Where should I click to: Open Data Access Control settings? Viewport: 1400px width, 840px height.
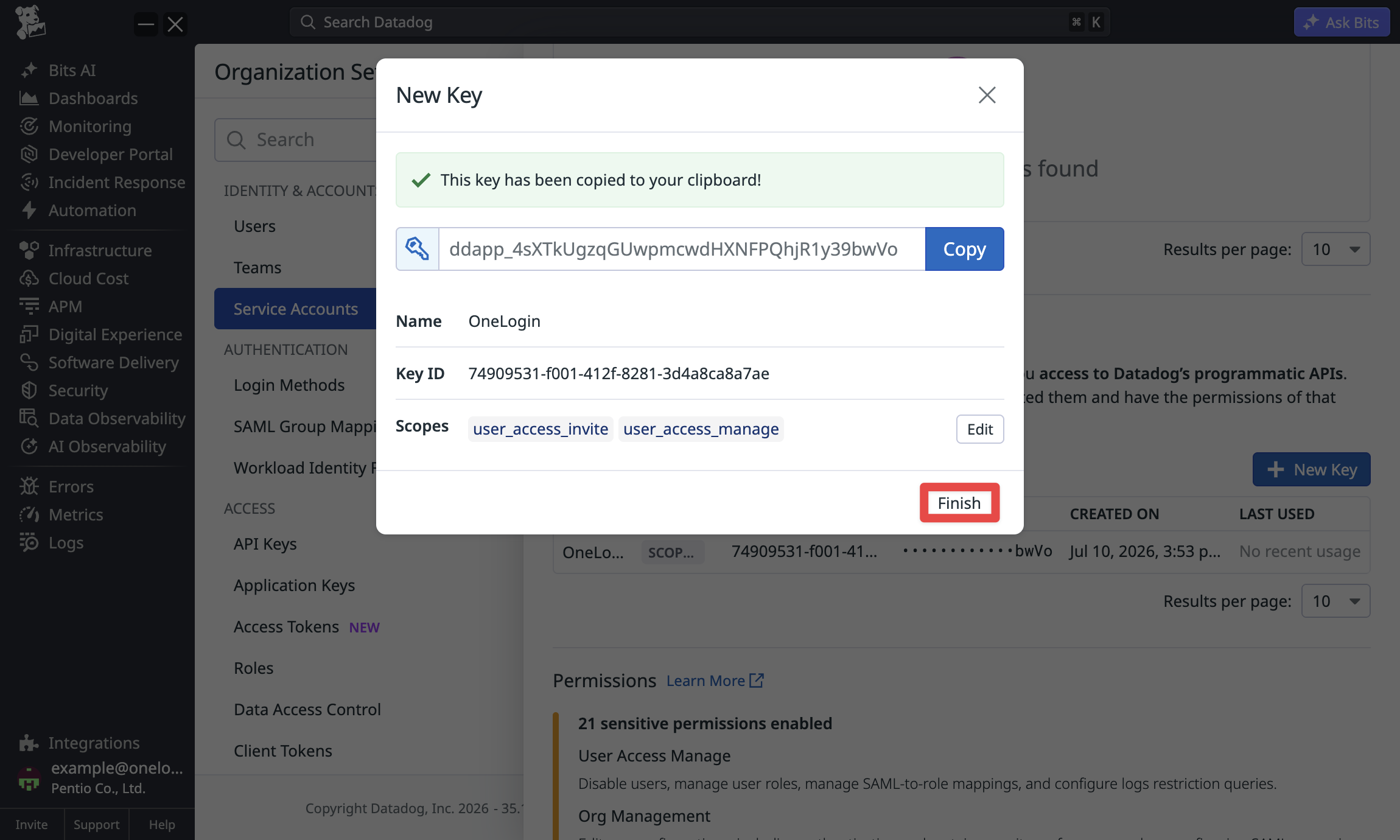(x=307, y=709)
